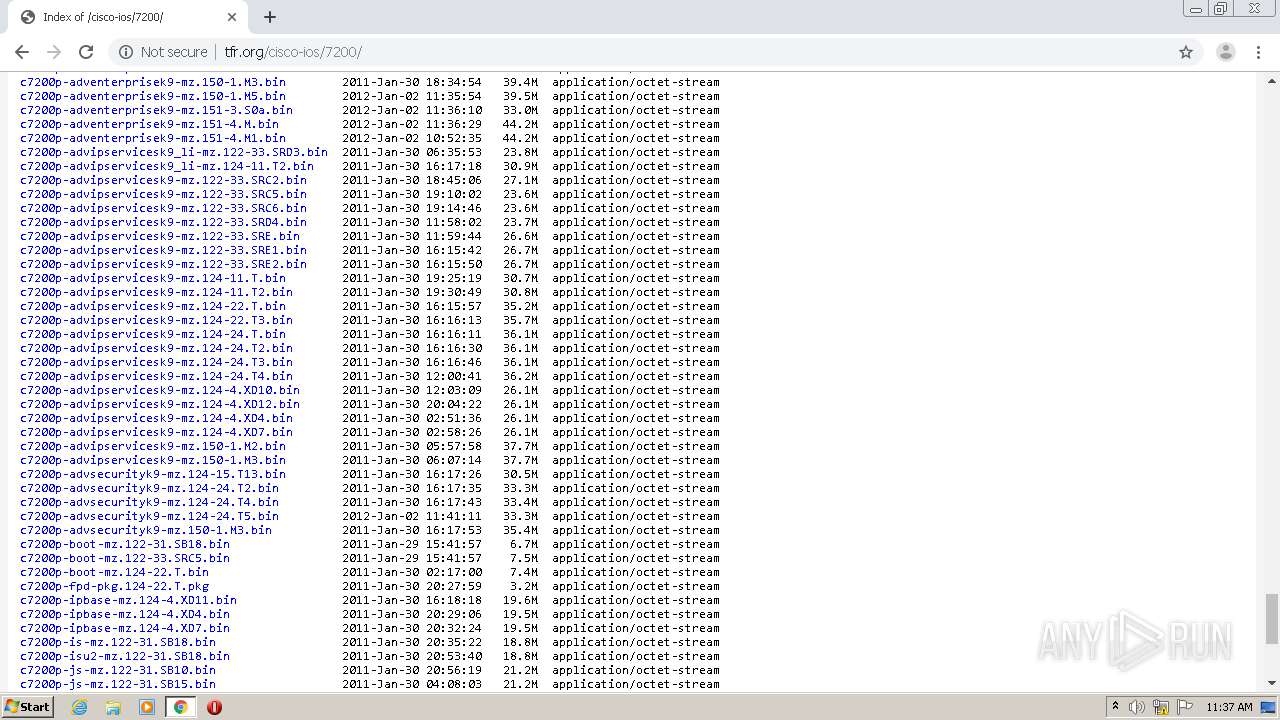
Task: Open c7200p-fpd-pkg.124-22.T.pkg link
Action: [114, 586]
